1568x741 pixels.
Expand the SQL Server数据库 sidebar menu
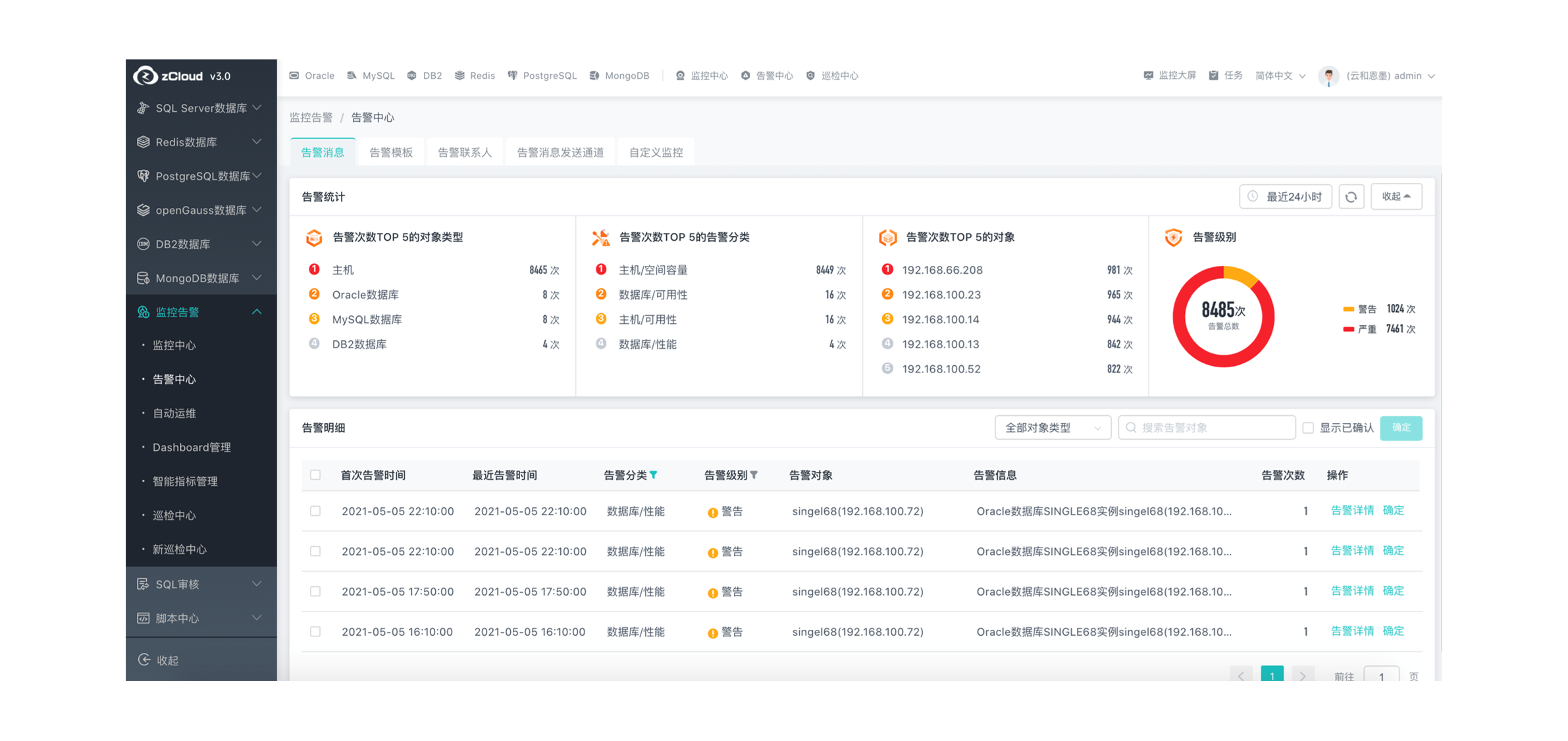pyautogui.click(x=201, y=108)
